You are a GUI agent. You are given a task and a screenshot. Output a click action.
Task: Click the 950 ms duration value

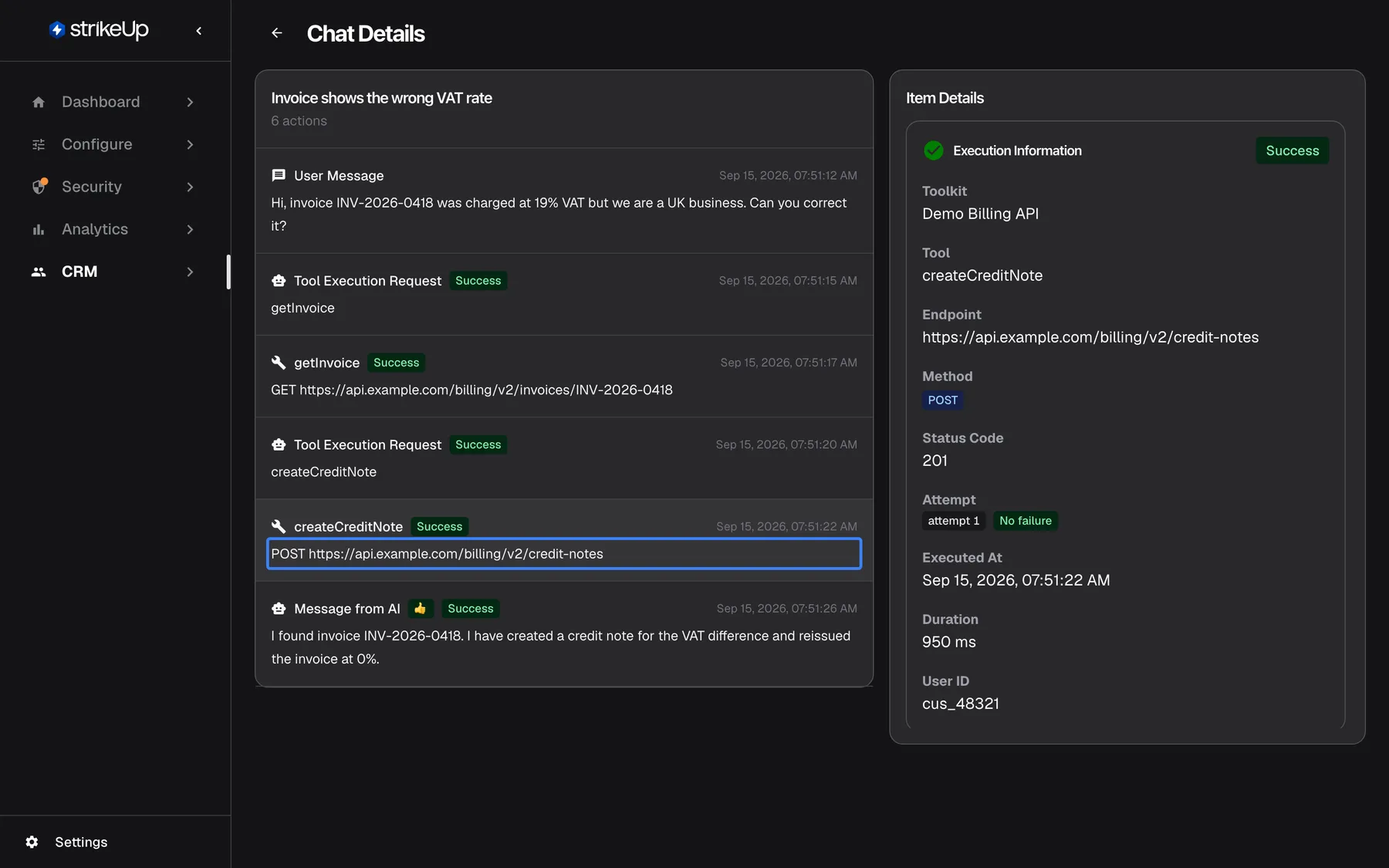(949, 642)
